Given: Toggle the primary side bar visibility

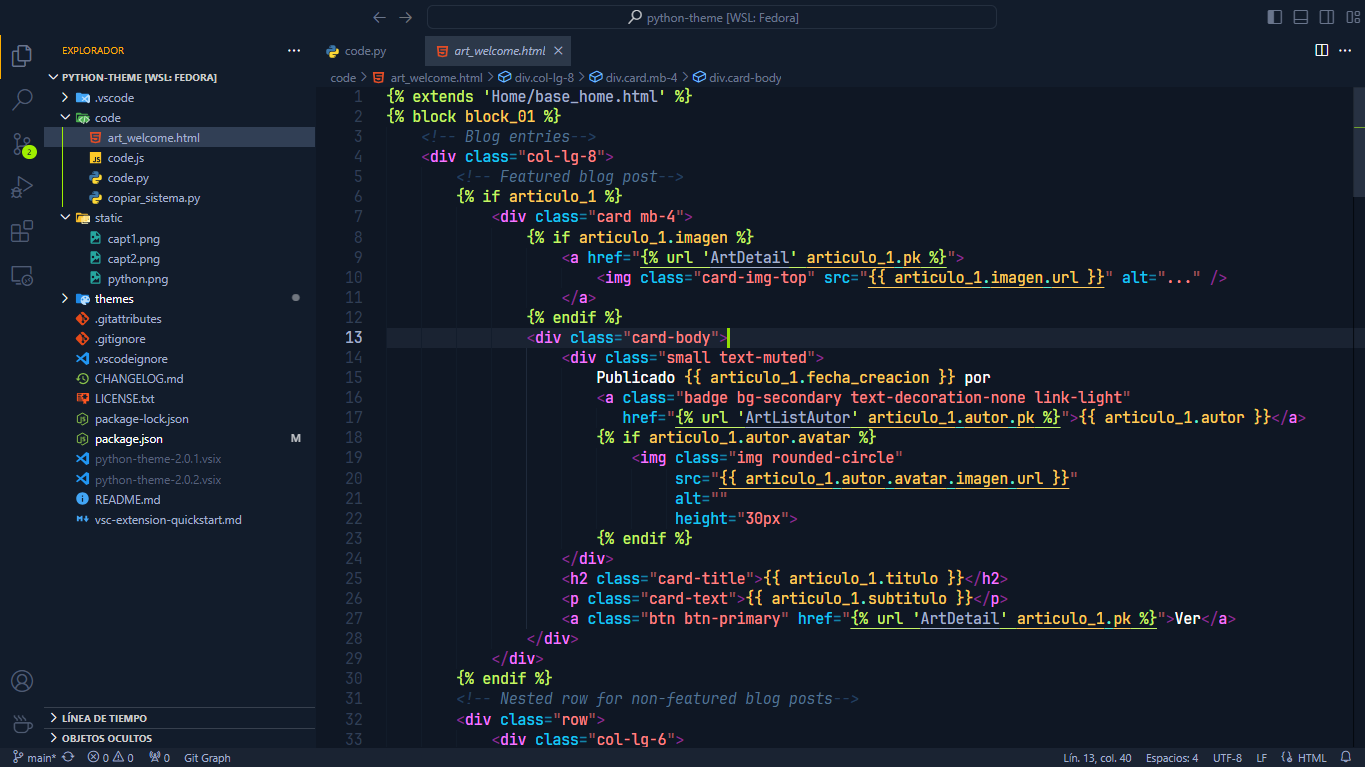Looking at the screenshot, I should click(x=1274, y=17).
